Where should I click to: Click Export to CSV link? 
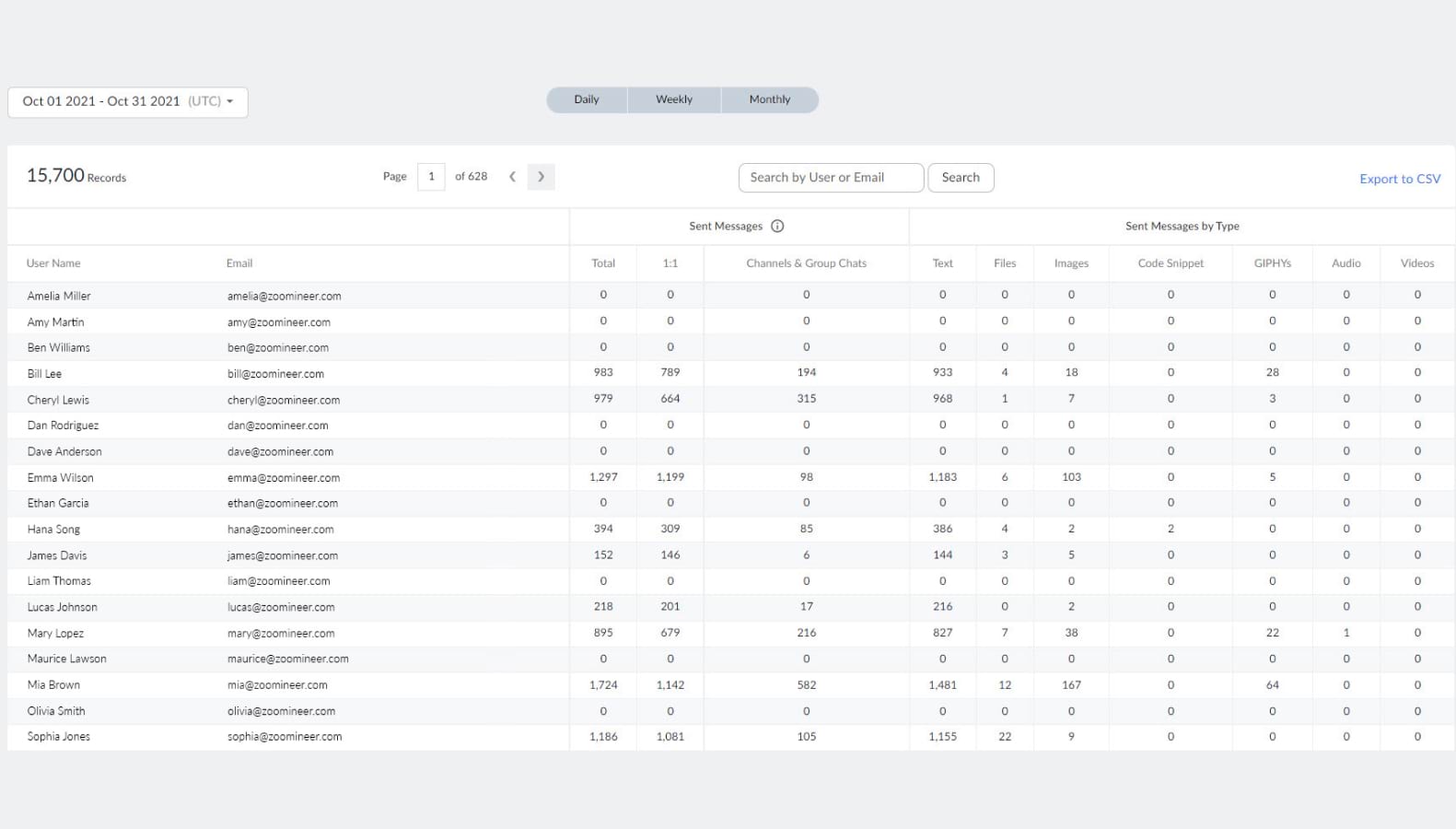click(1399, 179)
